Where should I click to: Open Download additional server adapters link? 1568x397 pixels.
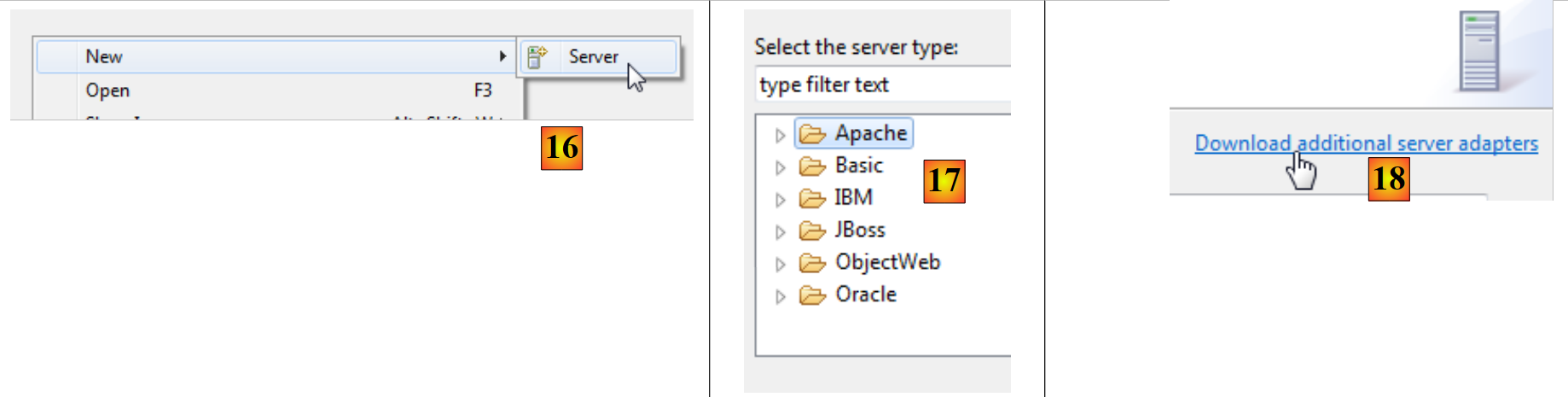pos(1366,143)
